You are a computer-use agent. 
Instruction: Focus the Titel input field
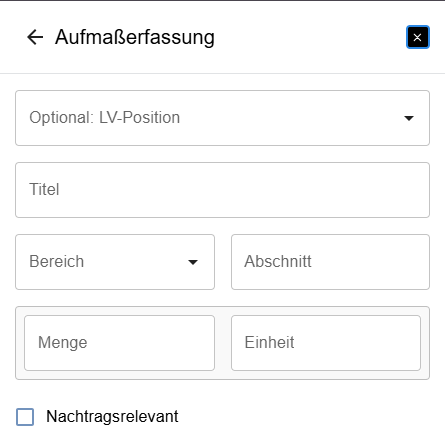222,190
